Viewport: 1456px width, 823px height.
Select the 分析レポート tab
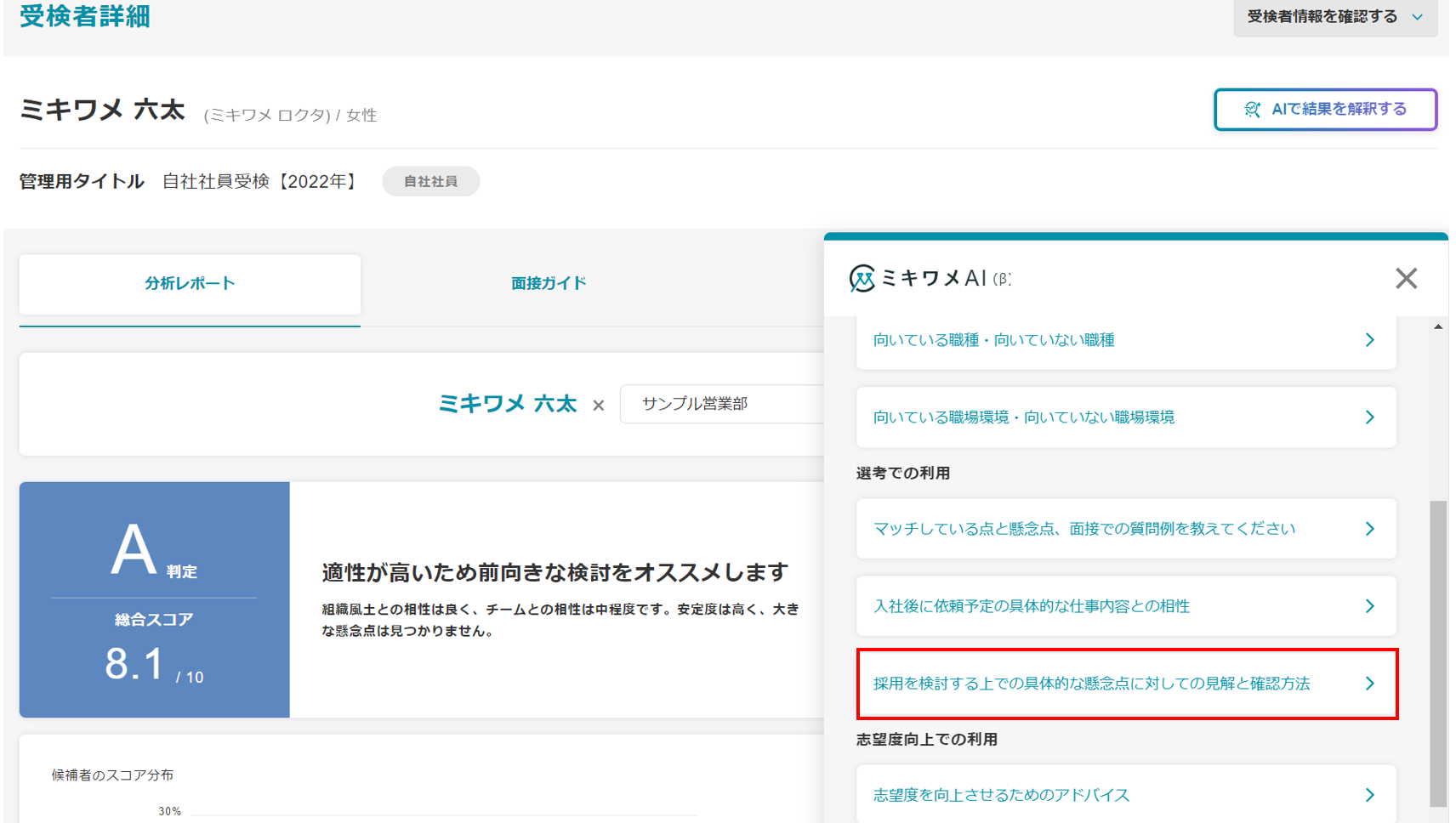point(190,284)
